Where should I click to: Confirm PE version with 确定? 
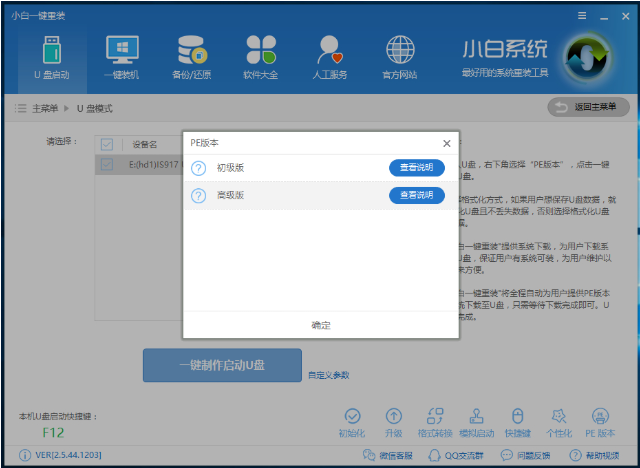point(320,325)
